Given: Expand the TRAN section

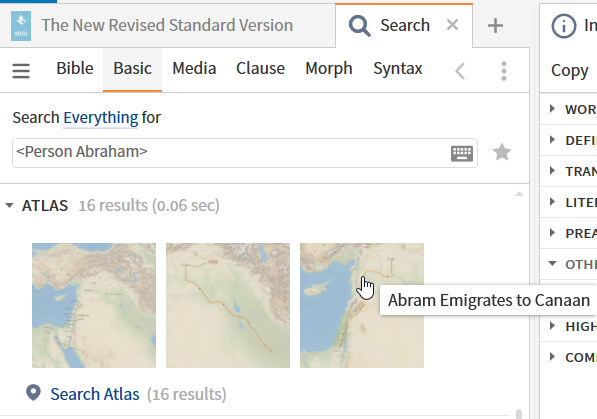Looking at the screenshot, I should coord(552,171).
